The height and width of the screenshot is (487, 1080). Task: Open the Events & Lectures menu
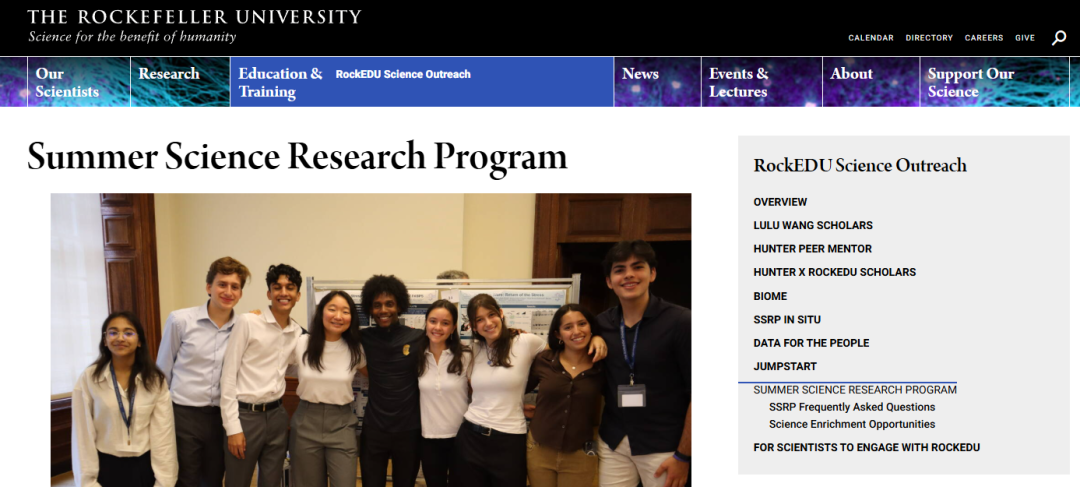coord(762,82)
